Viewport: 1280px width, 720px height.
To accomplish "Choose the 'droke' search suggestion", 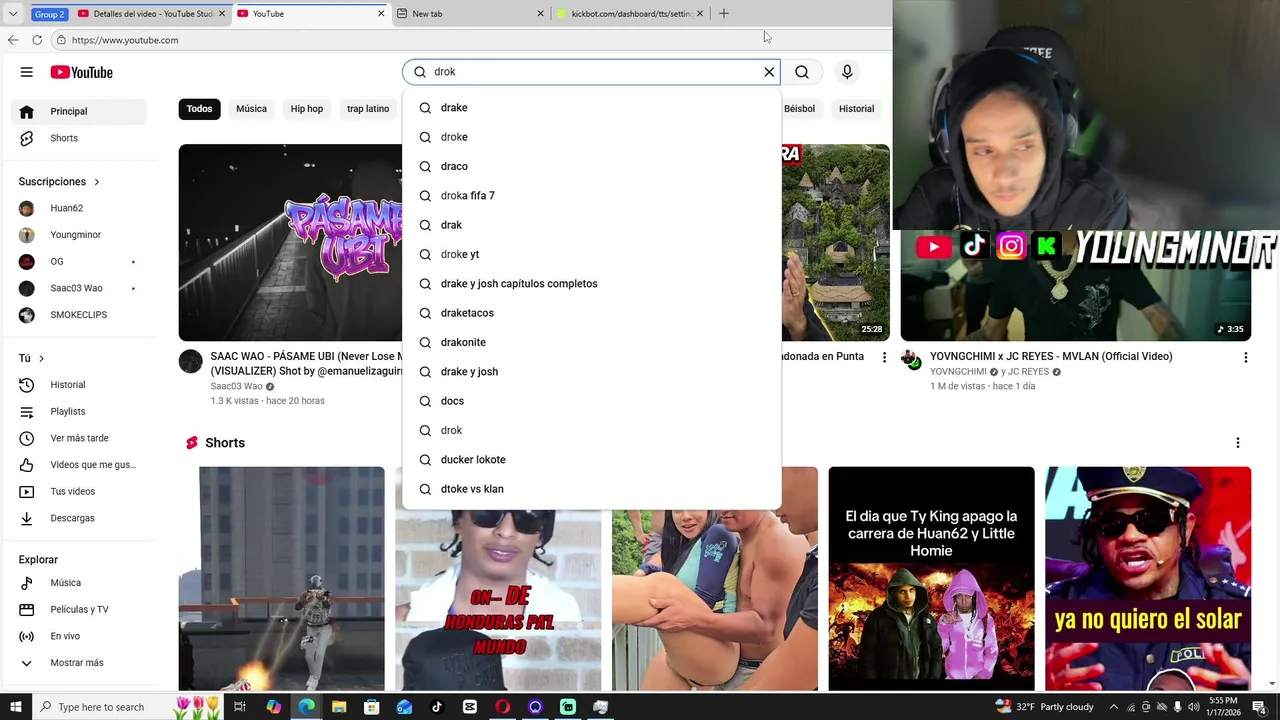I will [x=591, y=137].
